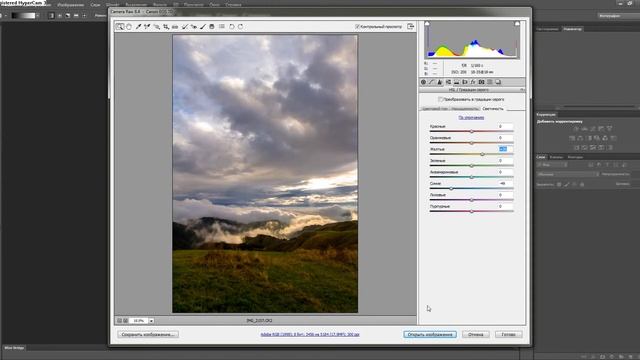Open Photoshop Изображение menu
640x360 pixels.
[71, 5]
